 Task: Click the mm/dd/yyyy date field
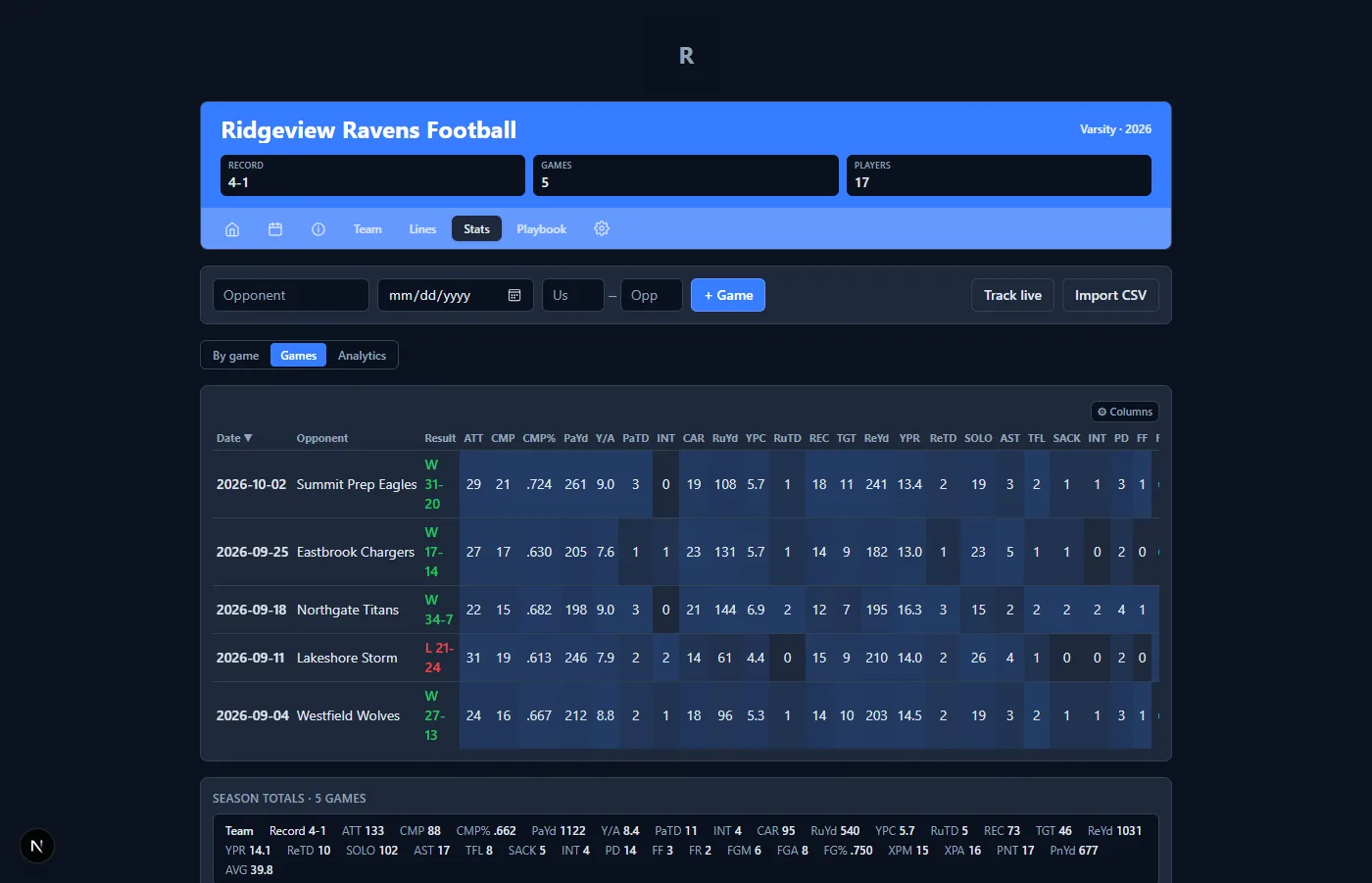(x=456, y=295)
